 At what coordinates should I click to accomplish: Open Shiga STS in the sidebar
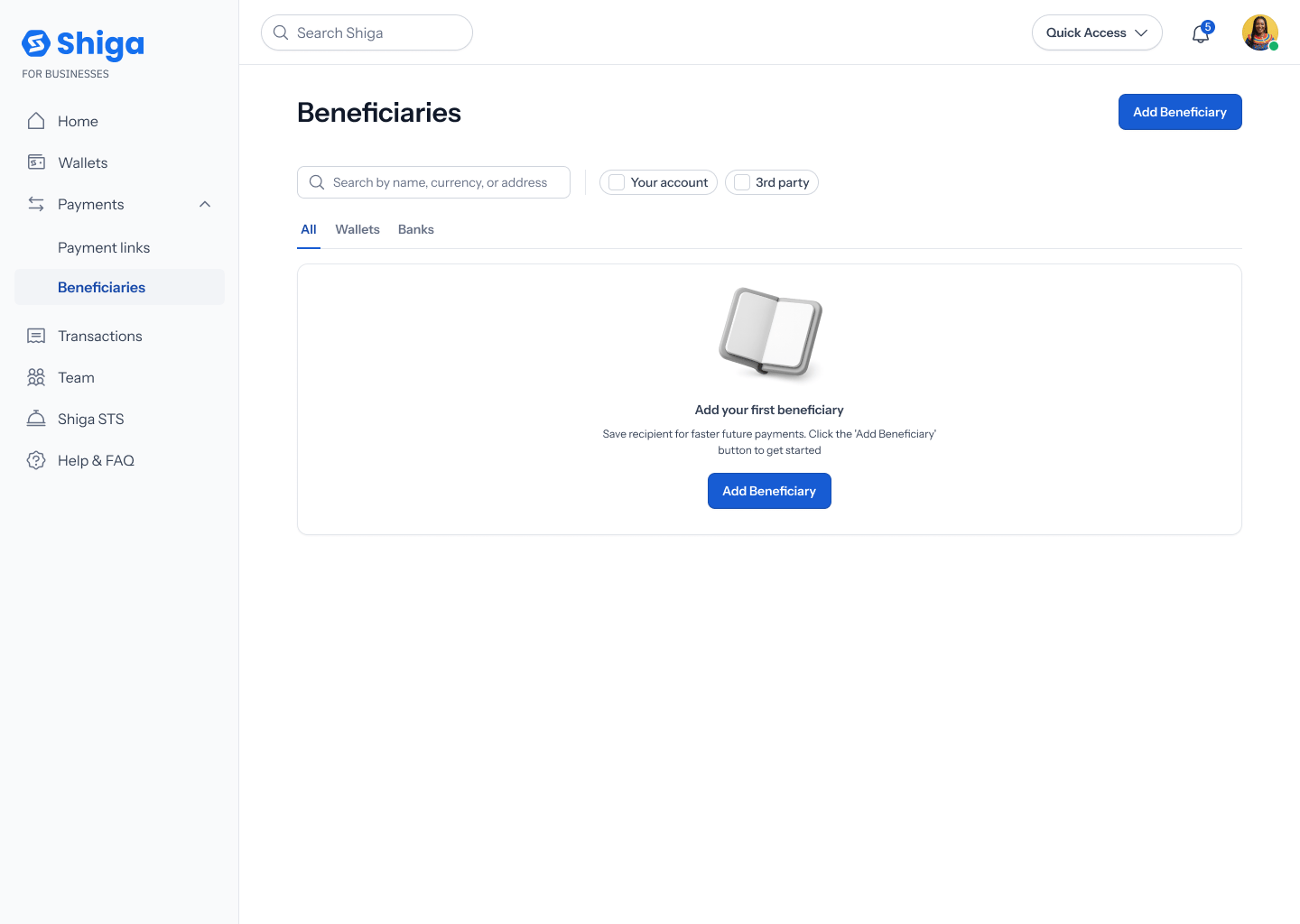(x=119, y=419)
